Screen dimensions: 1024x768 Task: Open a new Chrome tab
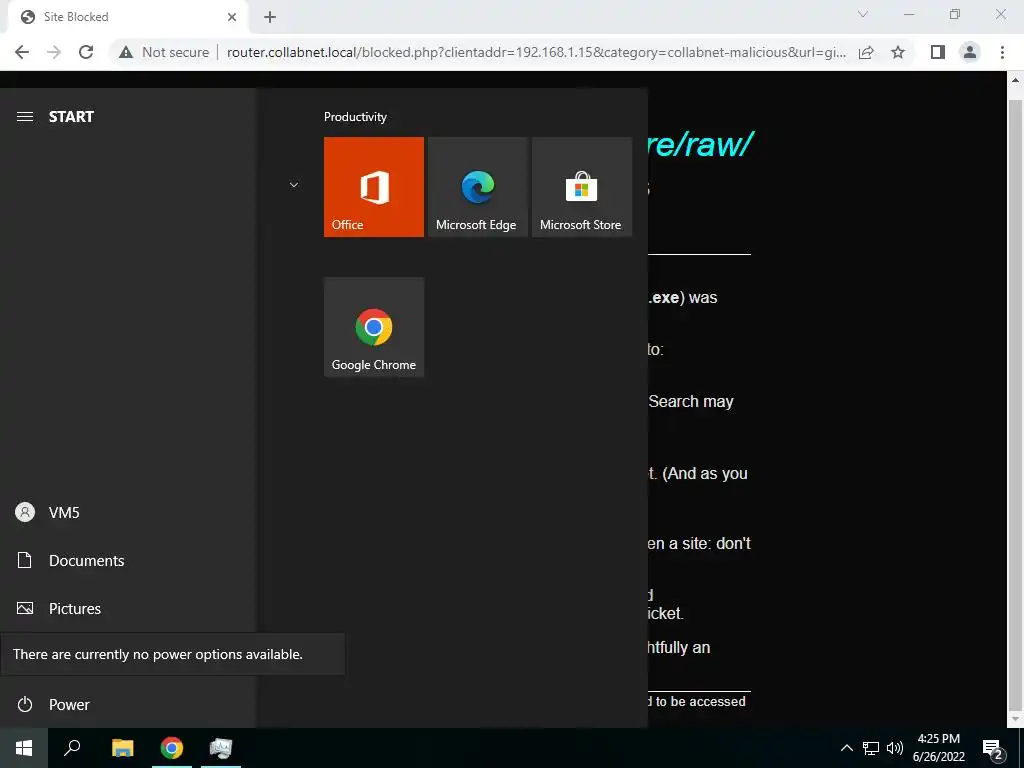click(x=270, y=17)
